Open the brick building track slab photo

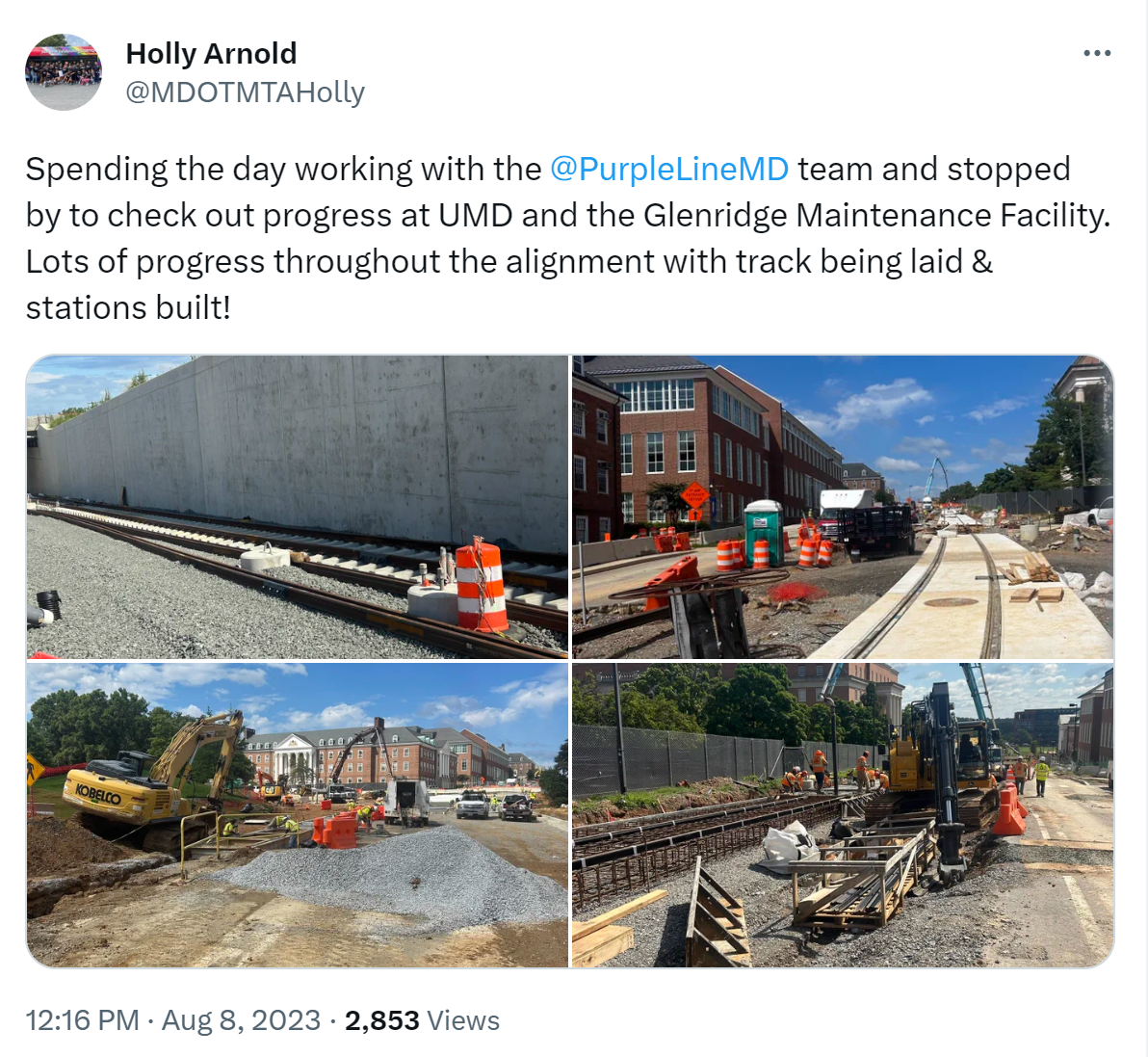coord(843,507)
